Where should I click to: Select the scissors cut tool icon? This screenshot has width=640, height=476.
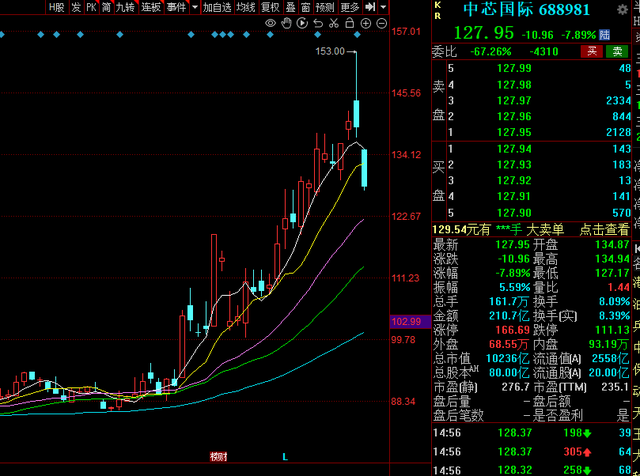[334, 23]
